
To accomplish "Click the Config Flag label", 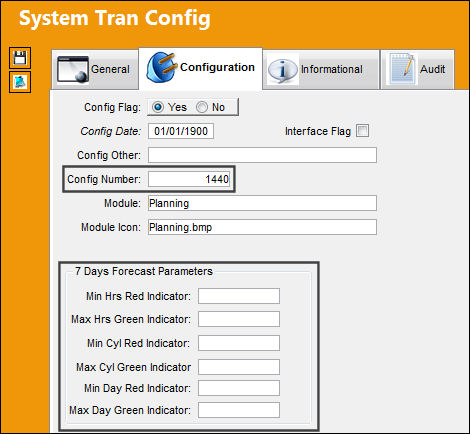I will click(112, 107).
